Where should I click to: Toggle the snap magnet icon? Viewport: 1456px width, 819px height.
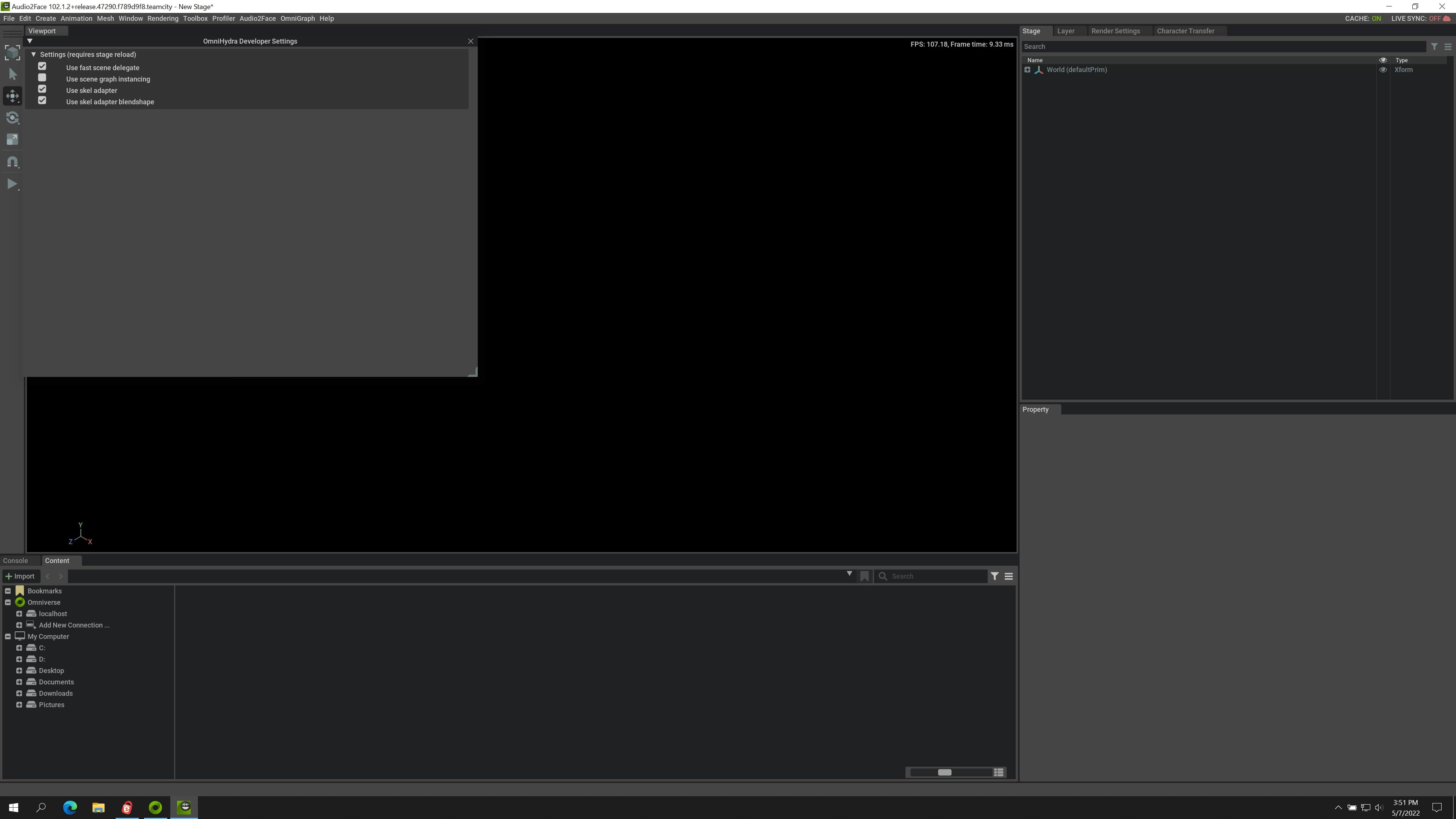(13, 162)
